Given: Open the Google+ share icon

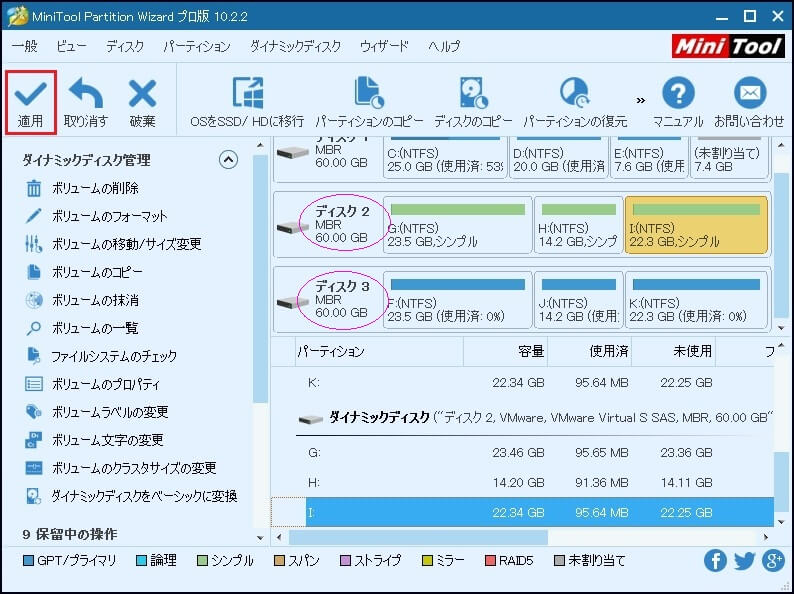Looking at the screenshot, I should (x=773, y=561).
